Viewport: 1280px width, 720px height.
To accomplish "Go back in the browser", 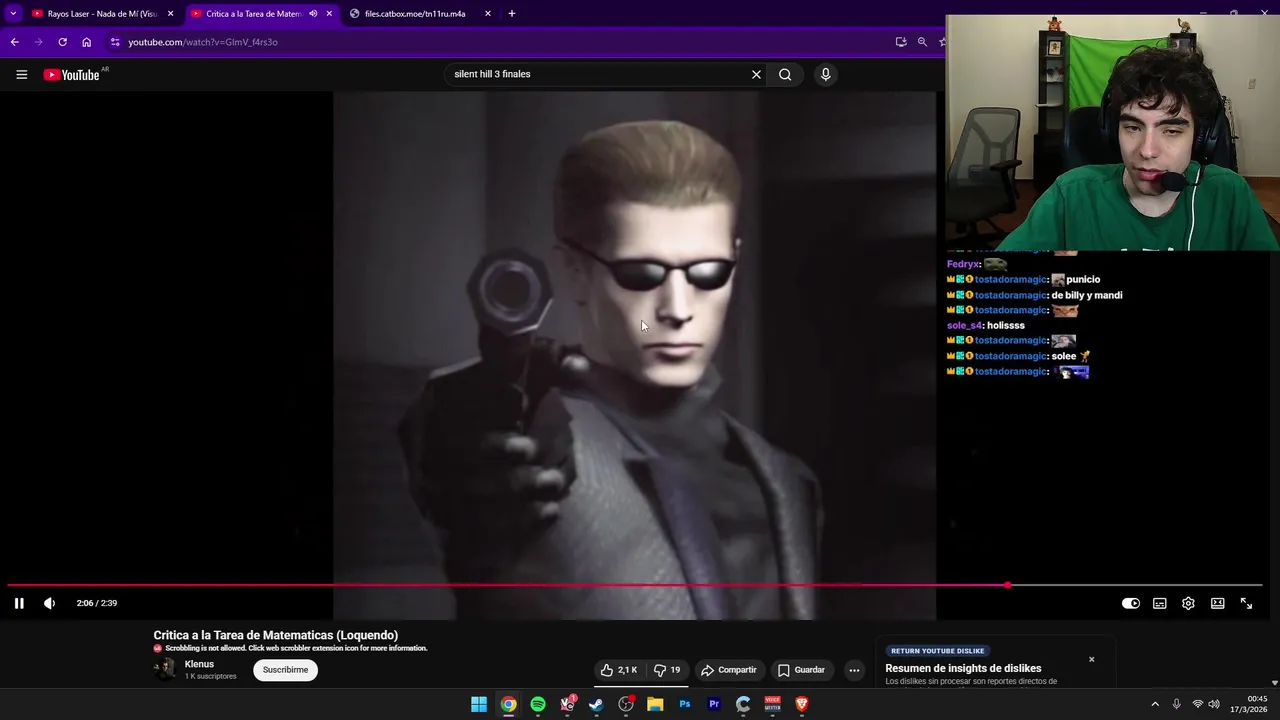I will tap(14, 42).
